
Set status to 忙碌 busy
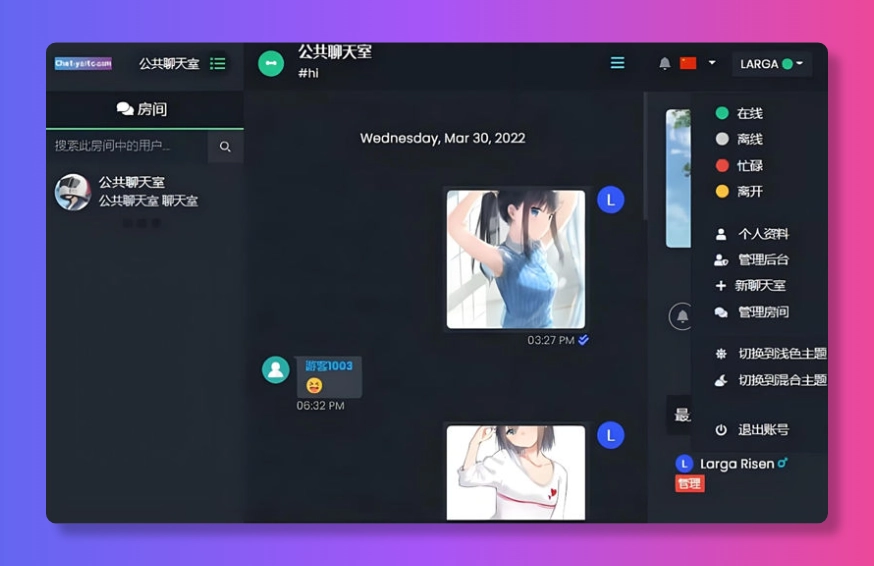[739, 166]
